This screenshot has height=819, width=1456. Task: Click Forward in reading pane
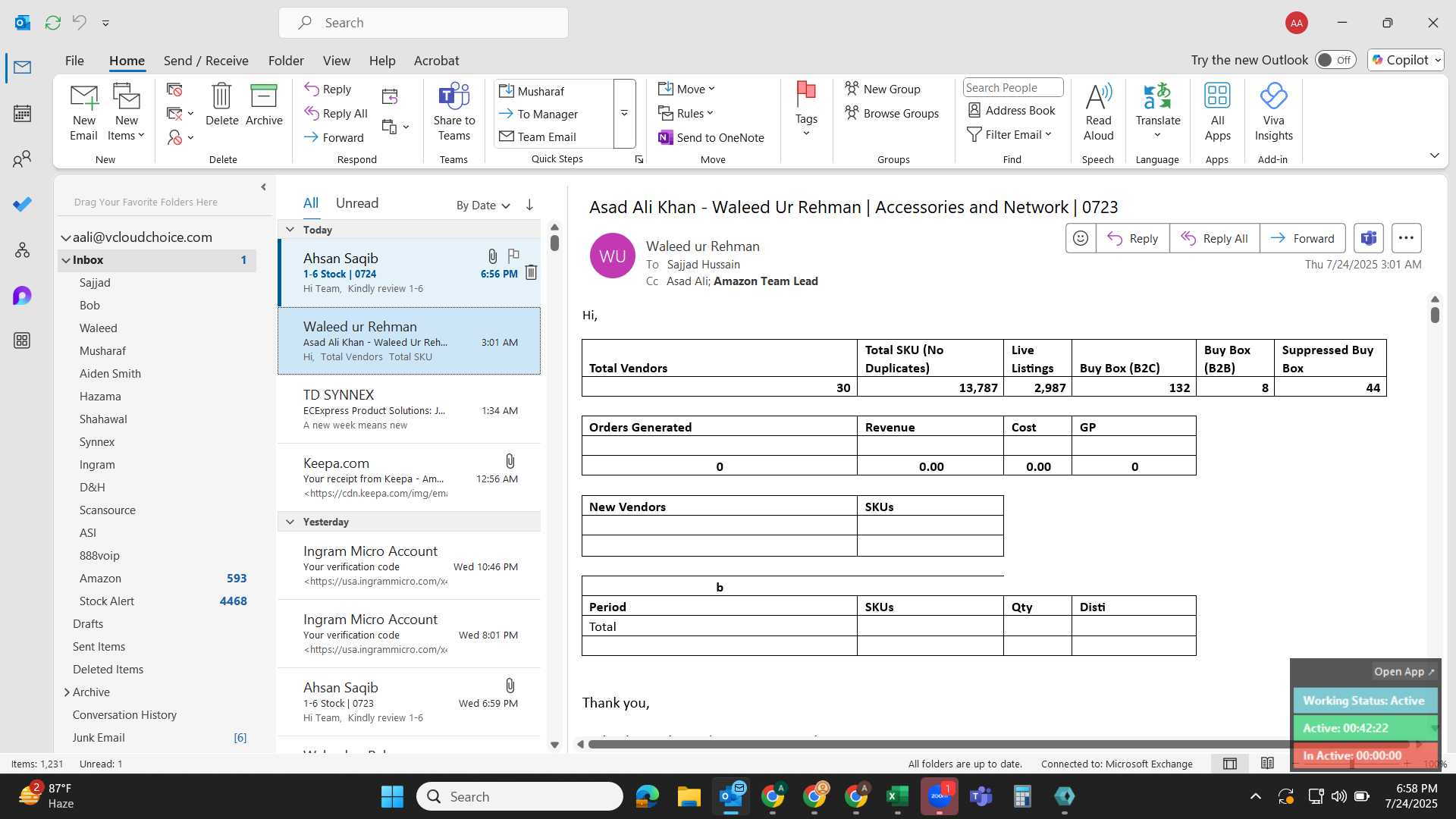(x=1302, y=238)
